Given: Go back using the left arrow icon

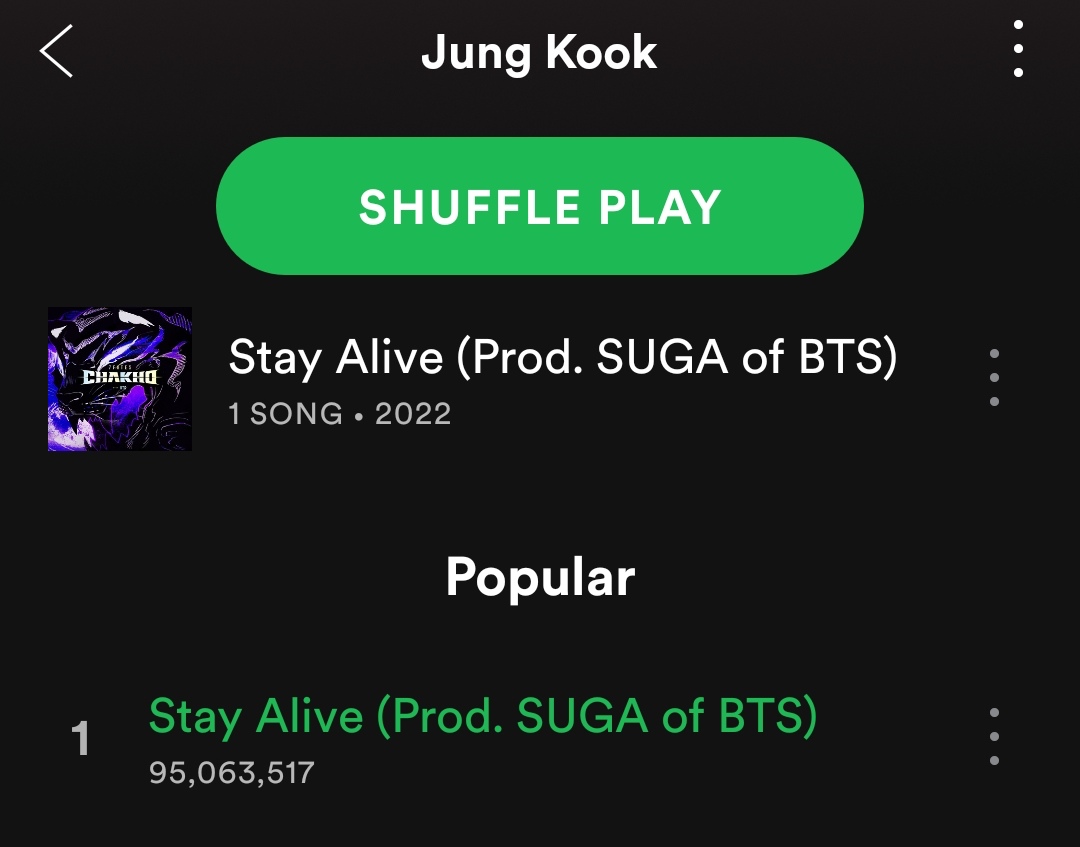Looking at the screenshot, I should click(56, 51).
